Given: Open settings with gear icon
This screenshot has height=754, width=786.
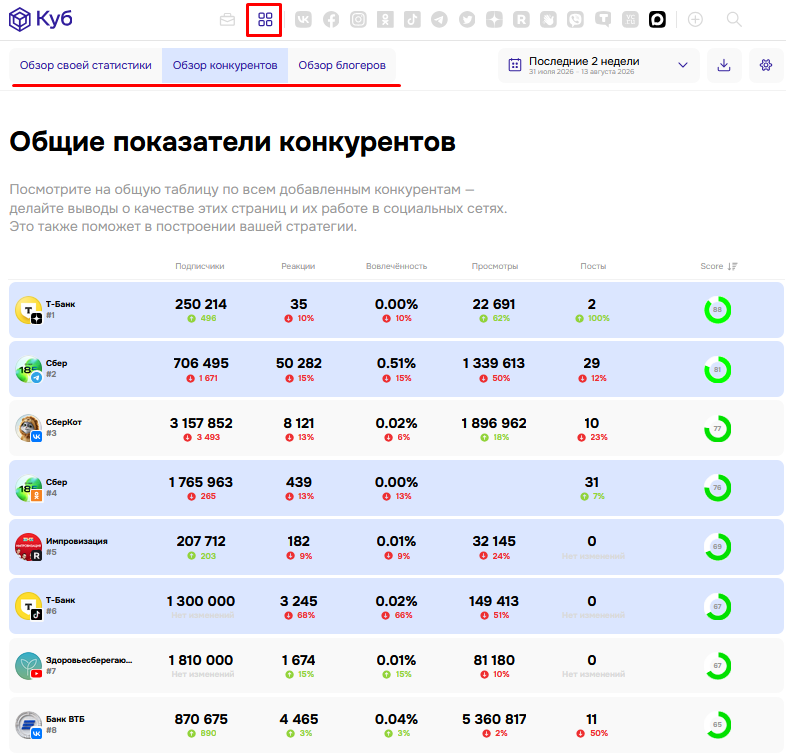Looking at the screenshot, I should tap(766, 65).
